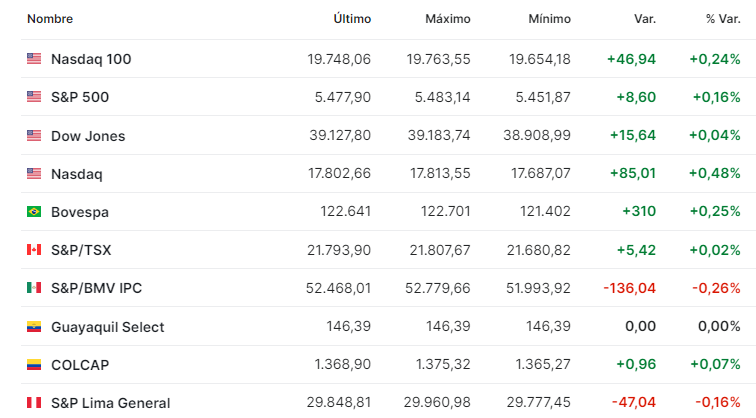
Task: Click the Mexico flag beside S&P/BMV IPC
Action: (x=34, y=288)
